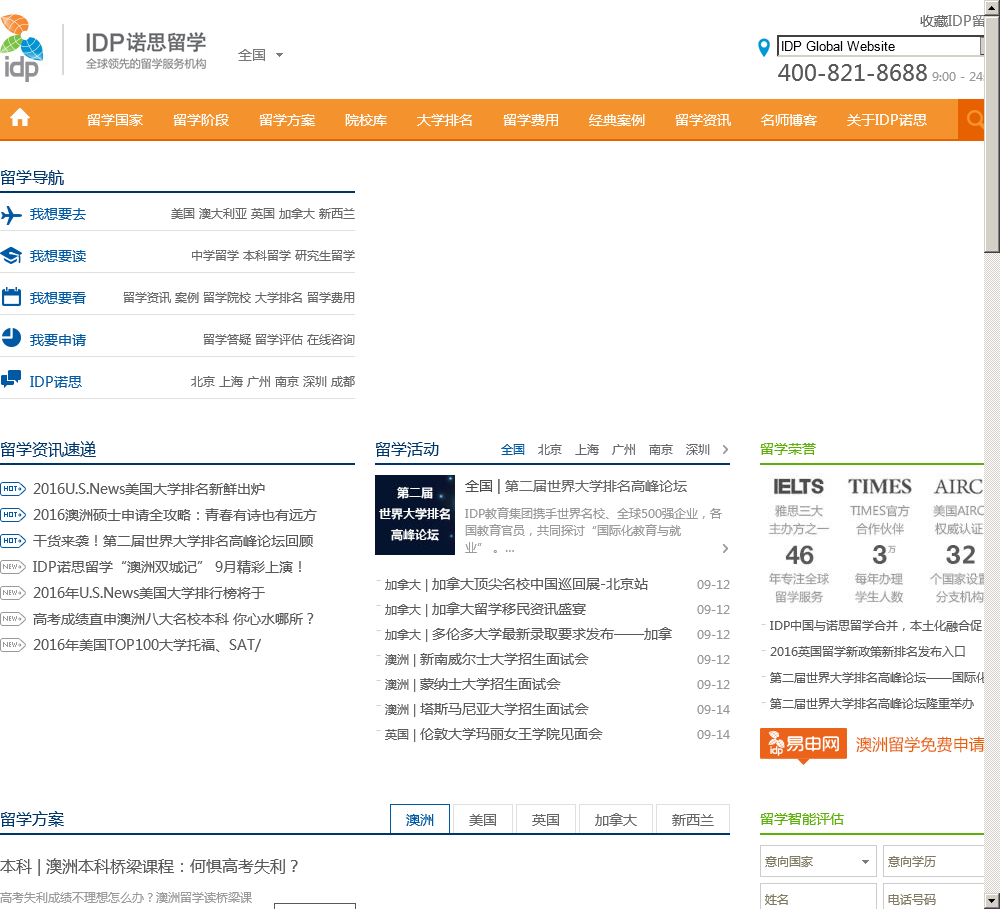Click the calendar icon beside 我想要看

point(11,297)
